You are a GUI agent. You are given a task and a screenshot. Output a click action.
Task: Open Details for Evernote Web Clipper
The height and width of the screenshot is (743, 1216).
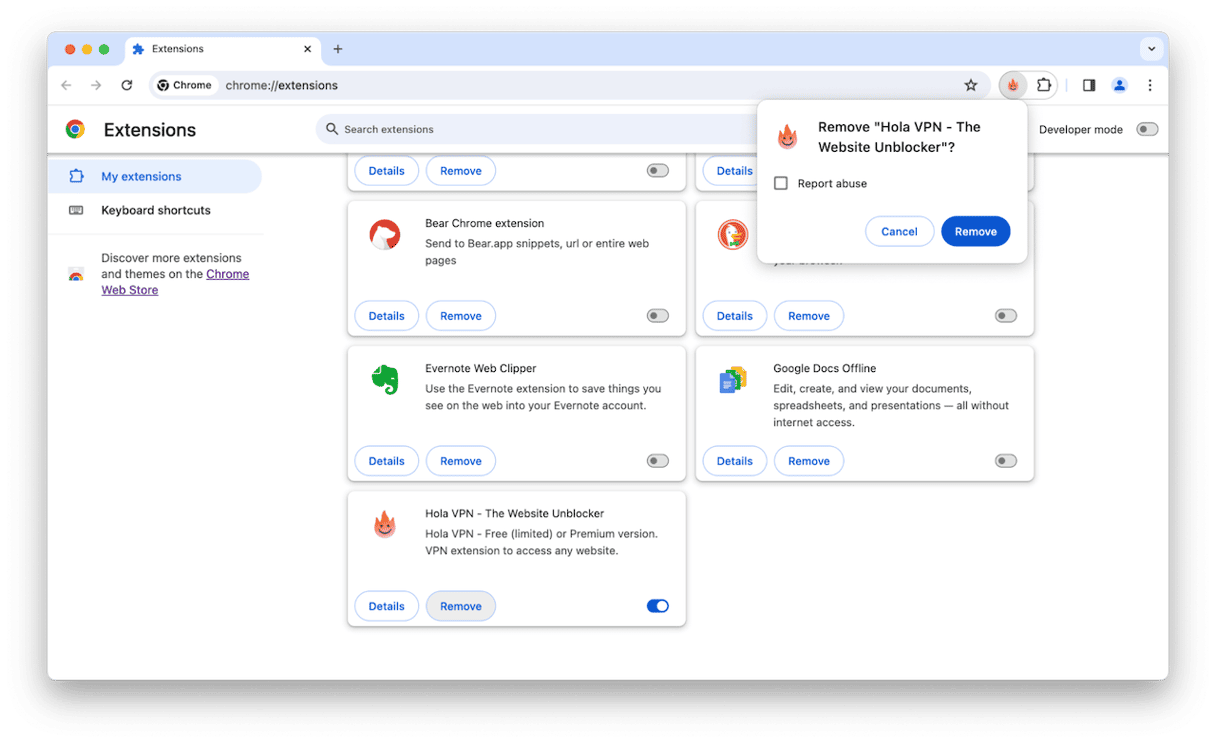(386, 461)
